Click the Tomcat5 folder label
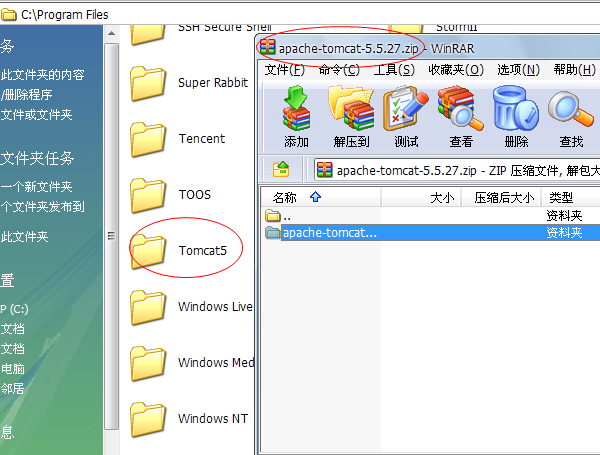Screen dimensions: 600x455 203,251
